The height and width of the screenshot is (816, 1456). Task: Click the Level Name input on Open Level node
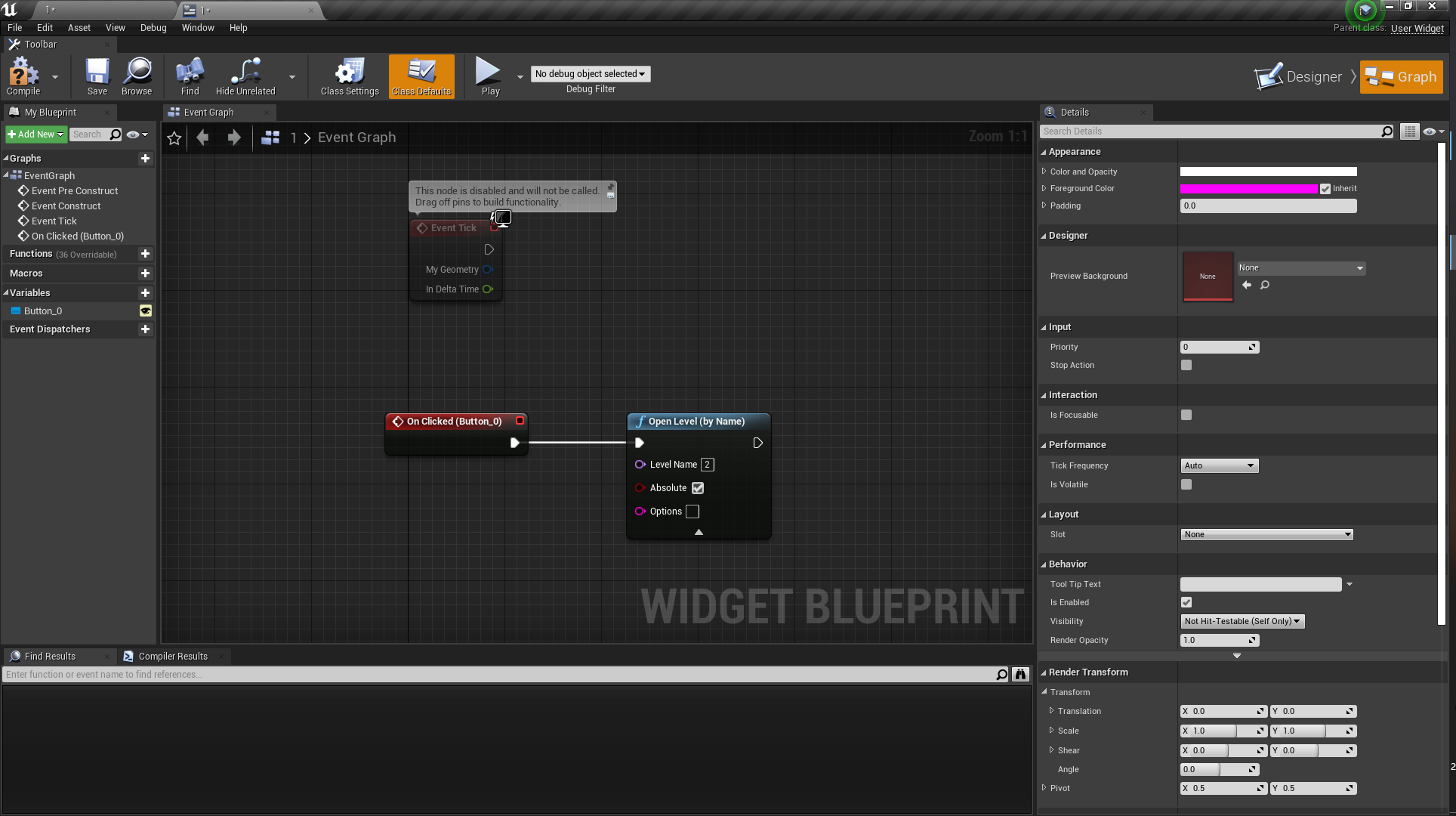click(707, 465)
